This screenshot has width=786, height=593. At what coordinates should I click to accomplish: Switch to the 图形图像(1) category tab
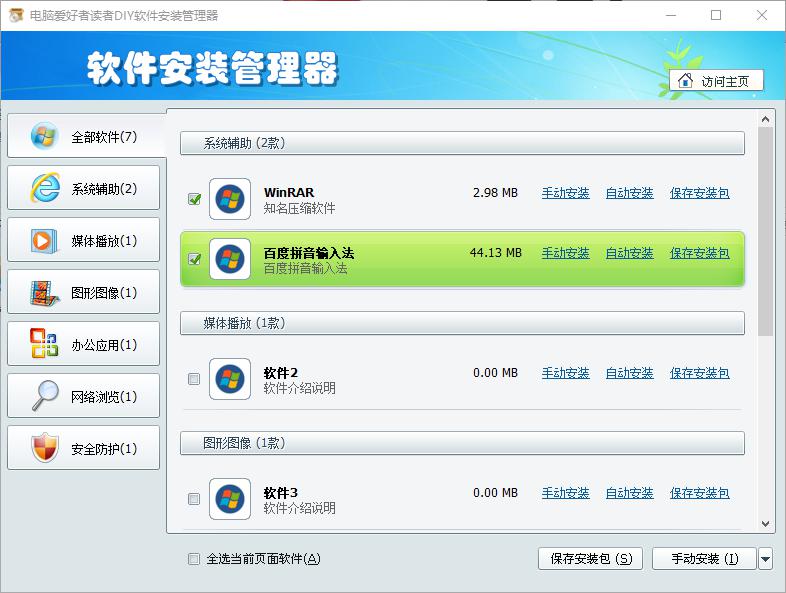[84, 293]
